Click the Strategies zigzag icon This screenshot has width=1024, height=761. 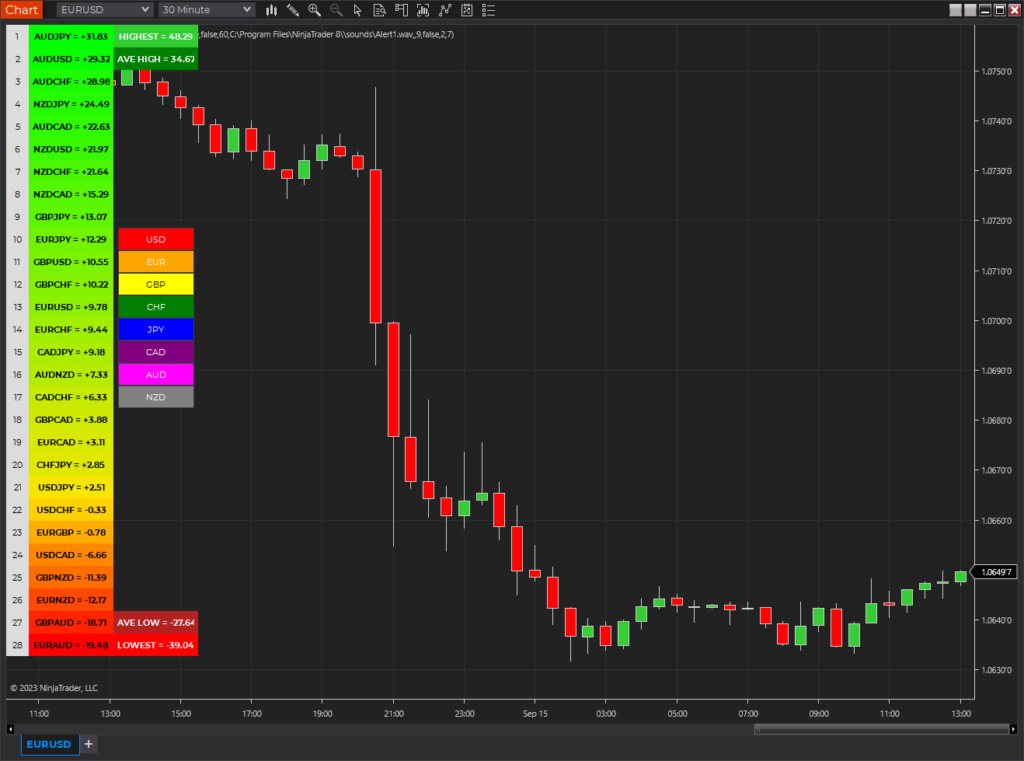(444, 10)
